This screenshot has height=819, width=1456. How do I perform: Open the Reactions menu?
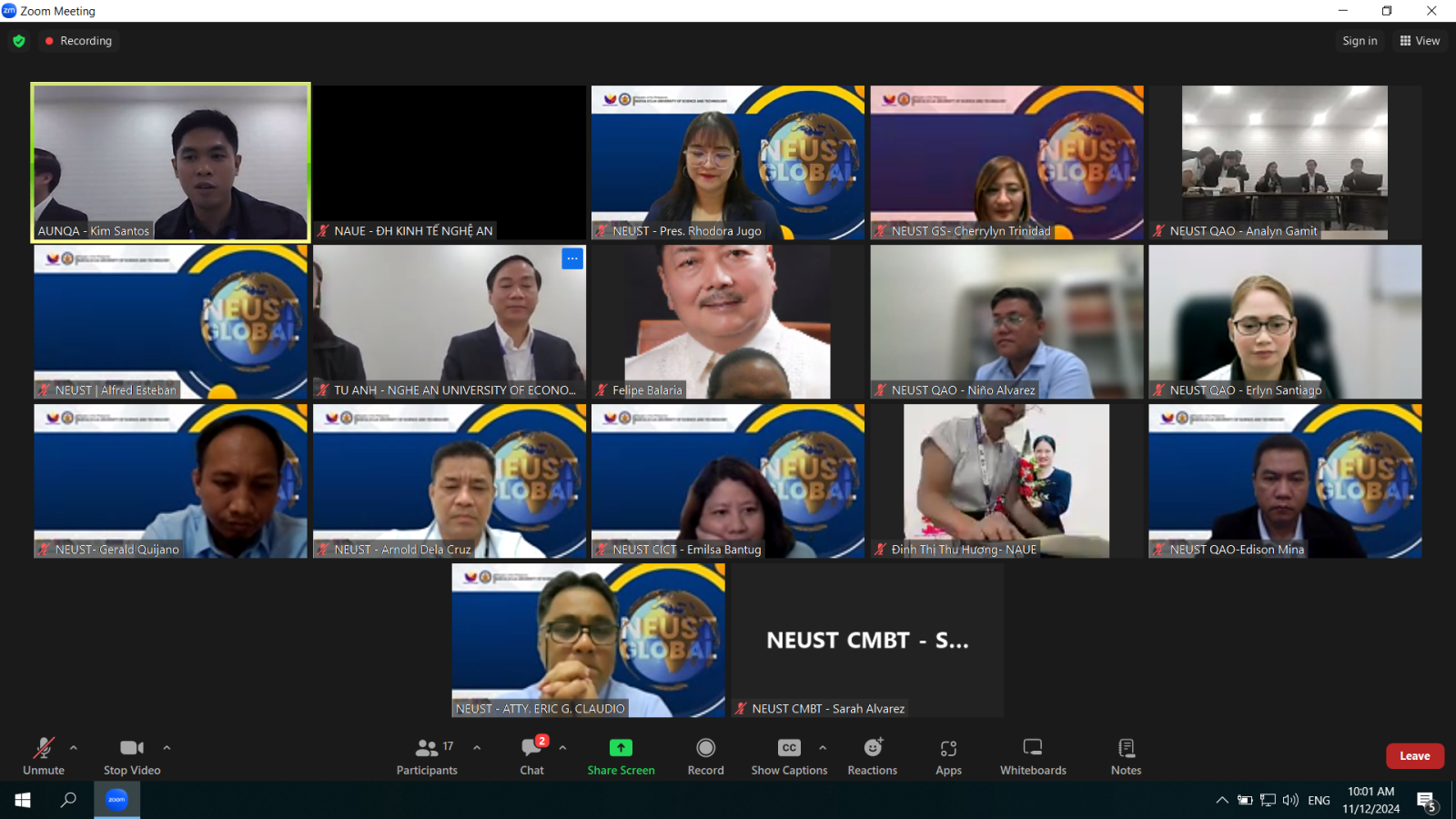pos(873,756)
